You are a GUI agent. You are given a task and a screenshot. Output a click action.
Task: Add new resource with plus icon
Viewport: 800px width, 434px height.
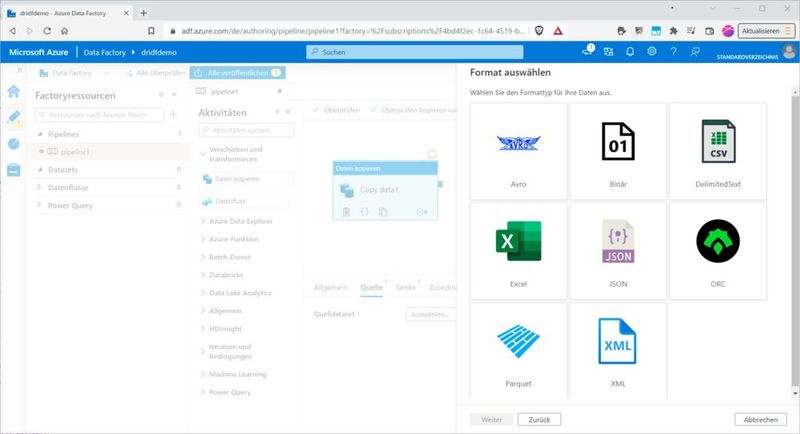click(x=173, y=115)
